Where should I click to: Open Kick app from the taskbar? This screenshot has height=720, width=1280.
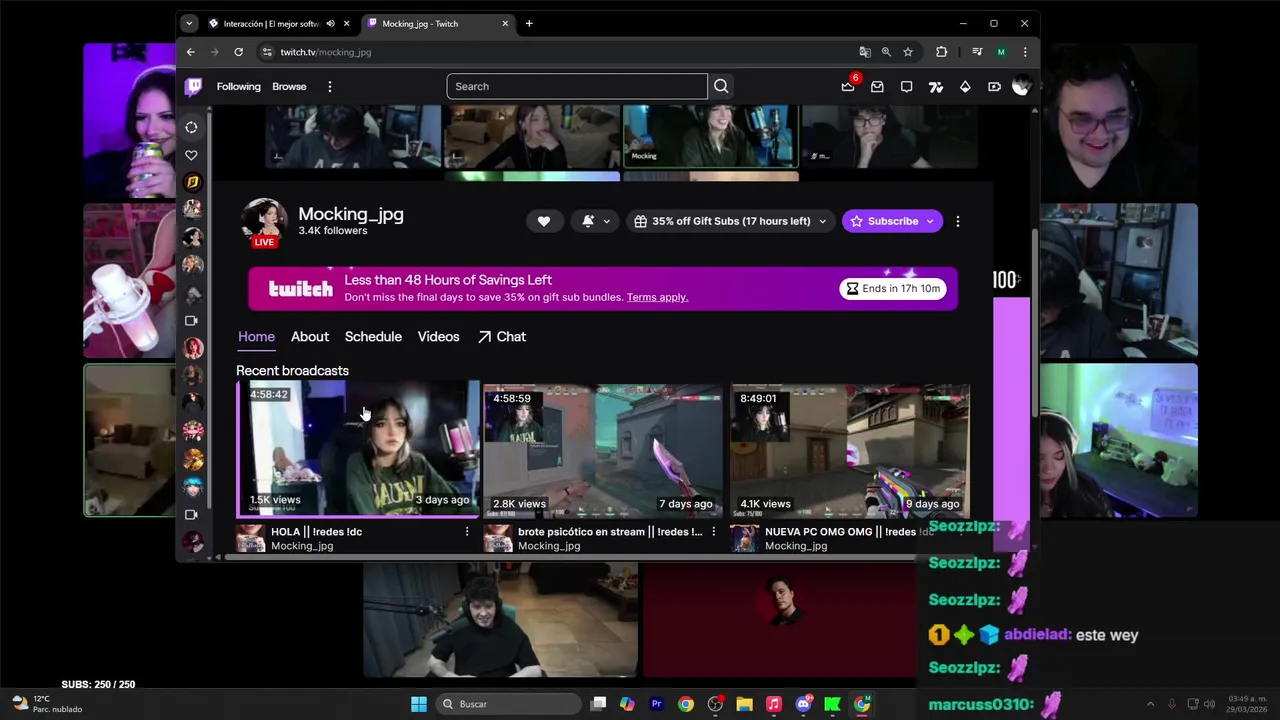[832, 704]
